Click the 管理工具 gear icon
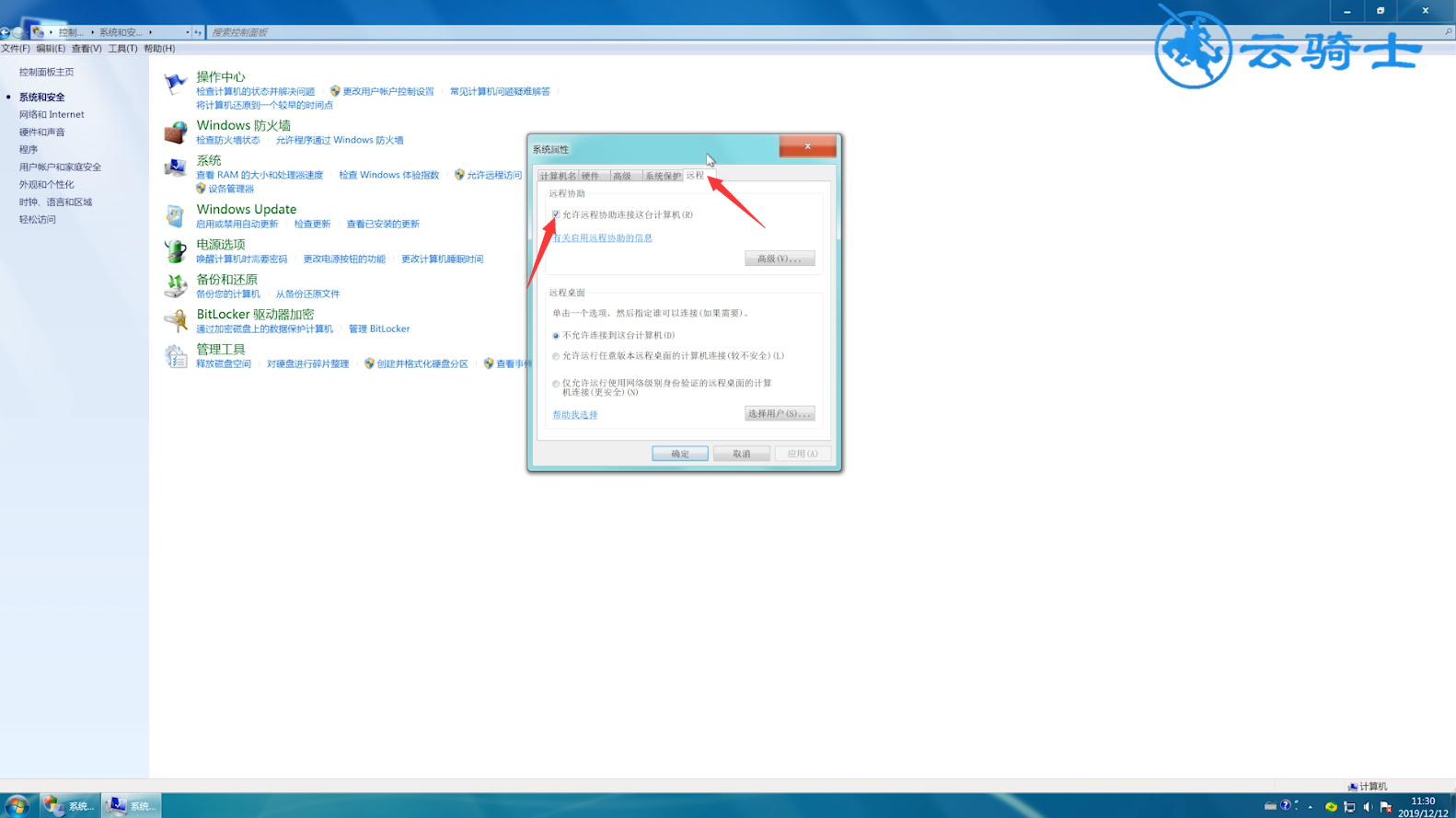This screenshot has width=1456, height=818. [x=175, y=356]
